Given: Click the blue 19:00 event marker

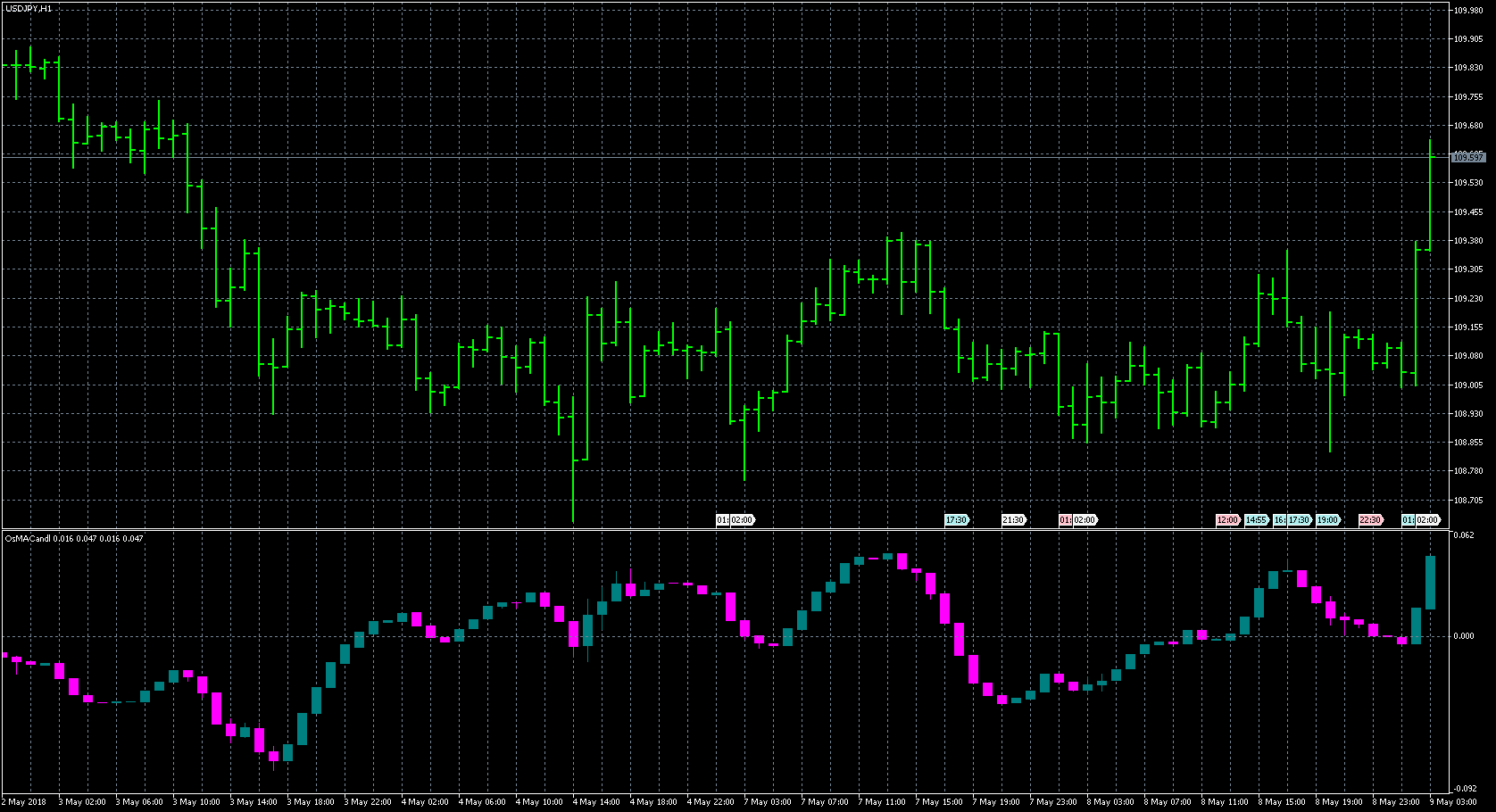Looking at the screenshot, I should [1327, 520].
